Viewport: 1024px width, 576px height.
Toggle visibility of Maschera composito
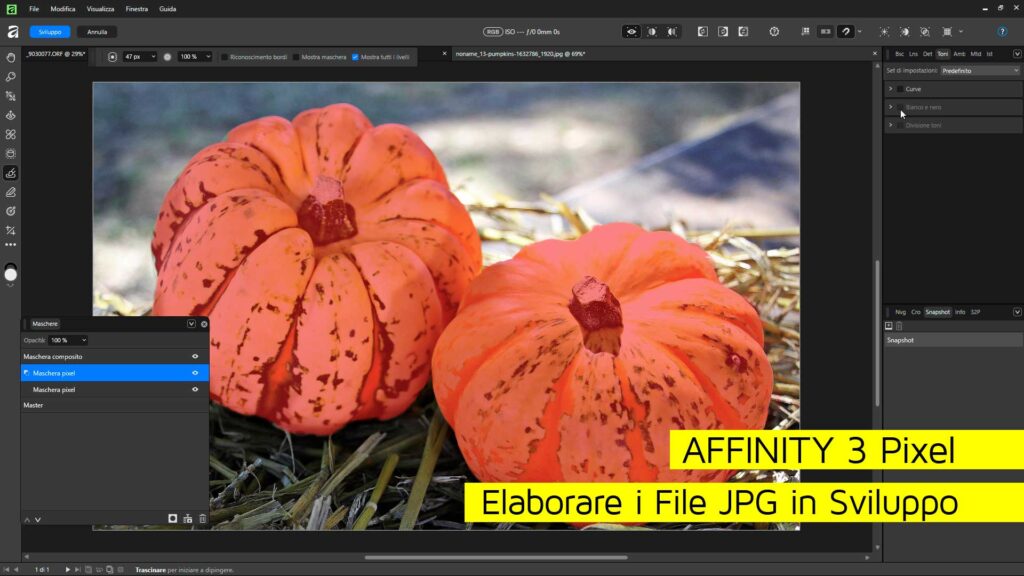click(195, 357)
